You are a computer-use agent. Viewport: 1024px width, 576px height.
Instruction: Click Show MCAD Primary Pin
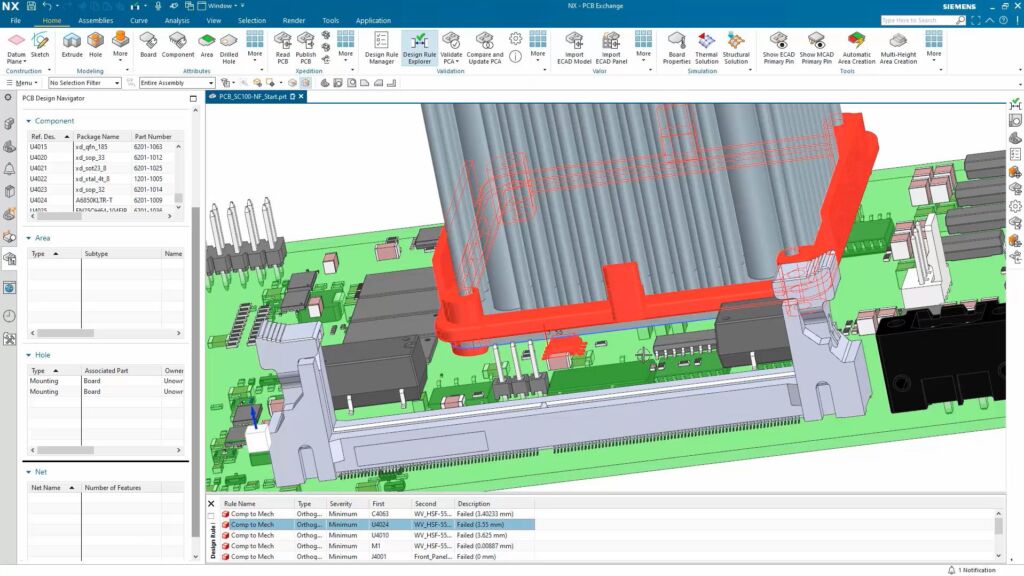815,47
